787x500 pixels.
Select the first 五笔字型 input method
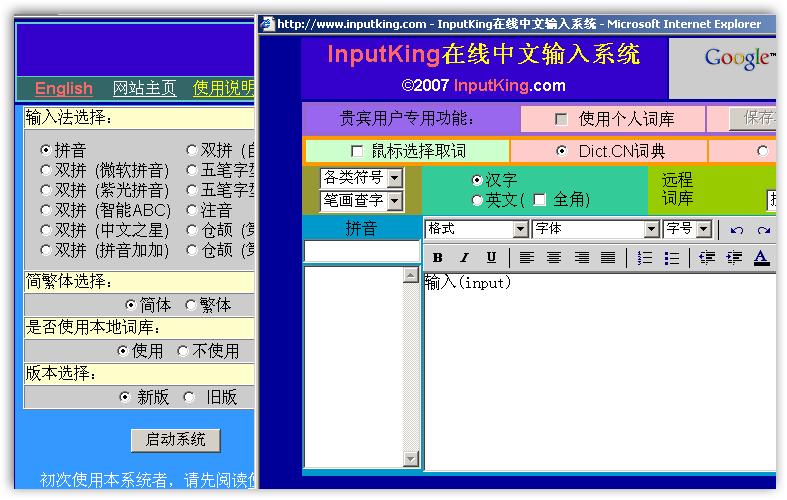point(192,170)
